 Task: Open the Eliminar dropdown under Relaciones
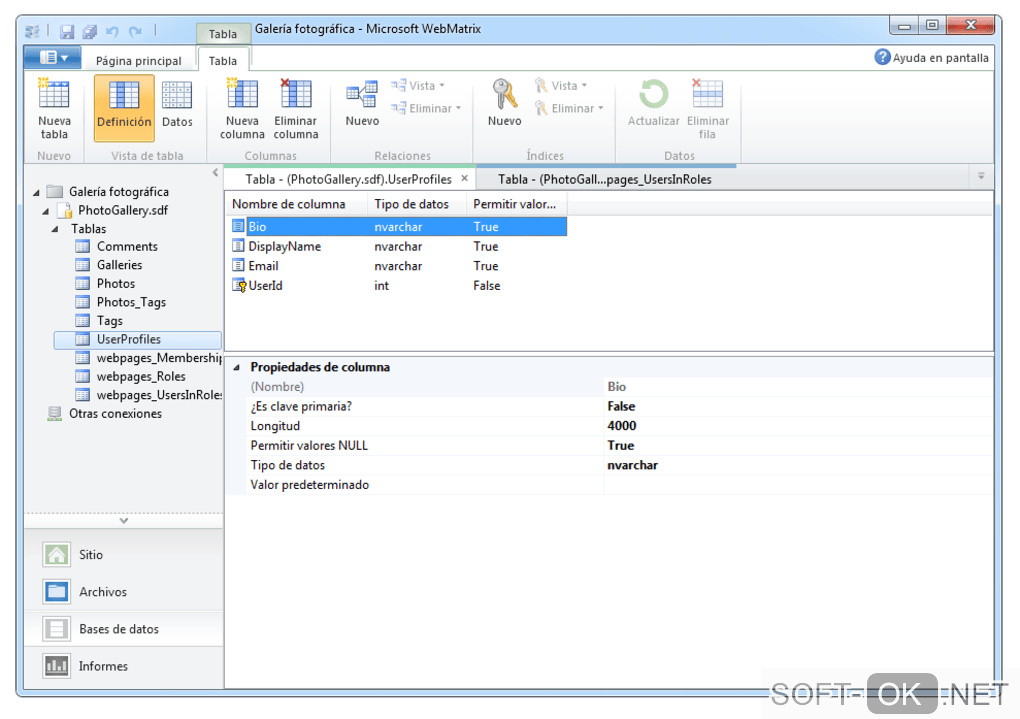(426, 108)
